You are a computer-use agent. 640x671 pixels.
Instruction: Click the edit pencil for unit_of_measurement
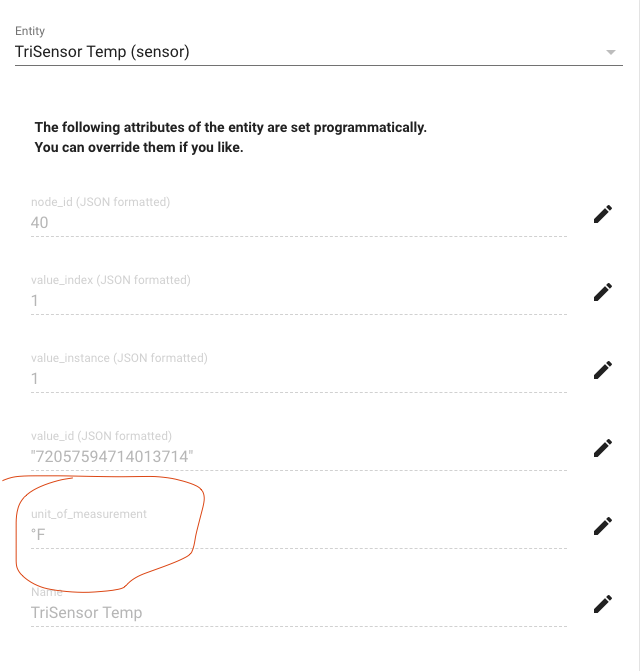coord(603,526)
